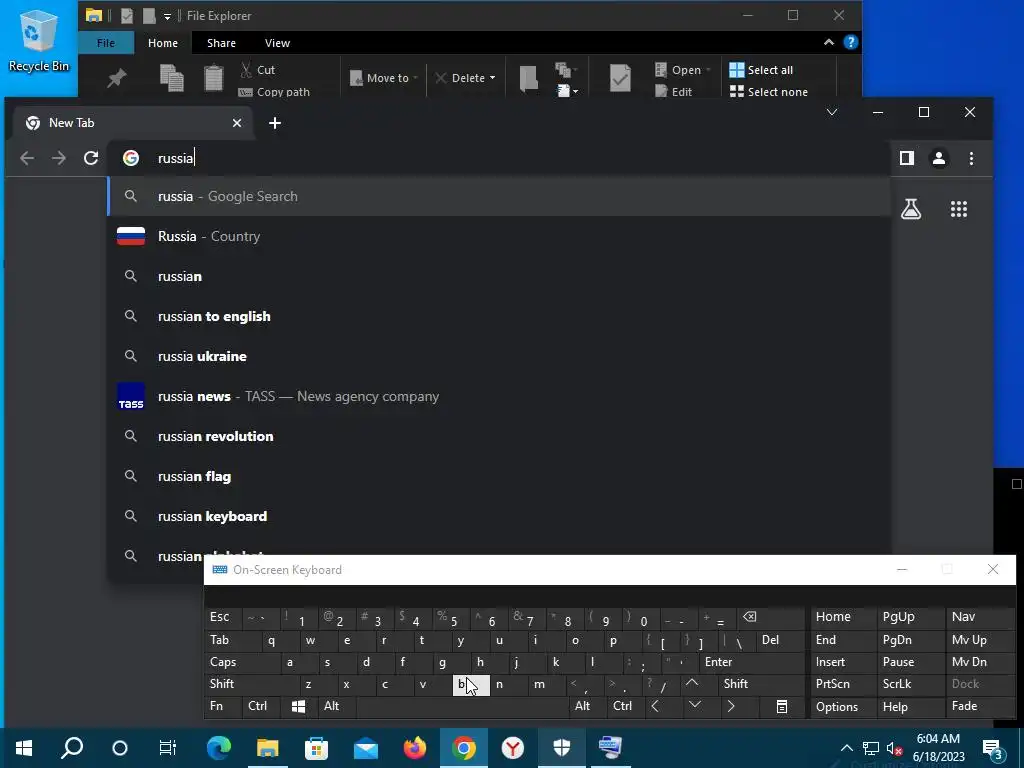Open File Explorer File menu
The image size is (1024, 768).
(106, 43)
